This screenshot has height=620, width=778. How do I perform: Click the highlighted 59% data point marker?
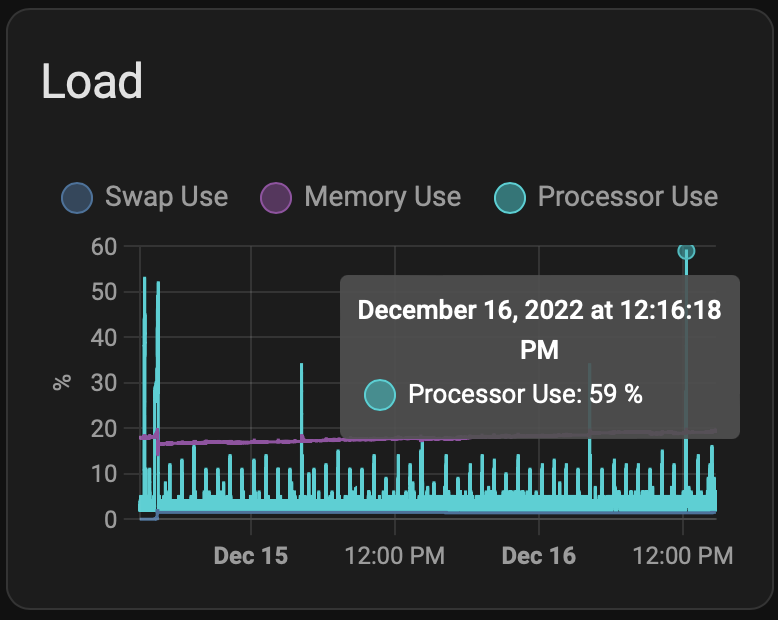tap(686, 251)
